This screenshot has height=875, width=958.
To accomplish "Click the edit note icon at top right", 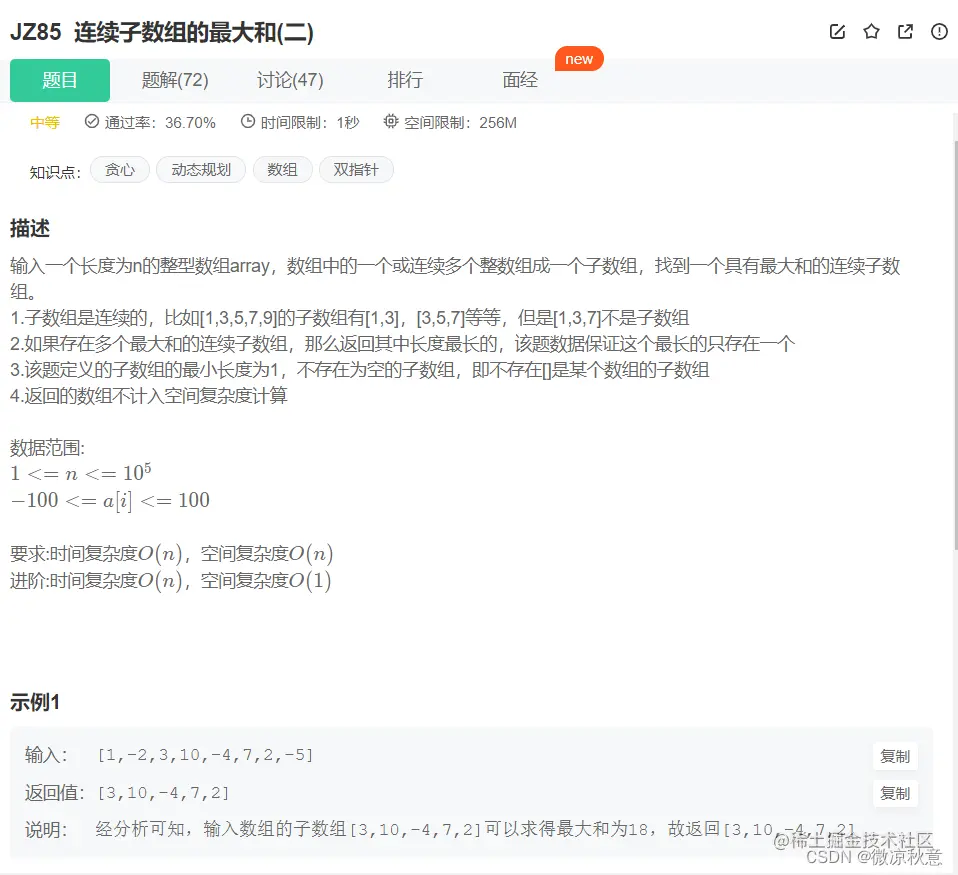I will (x=837, y=32).
